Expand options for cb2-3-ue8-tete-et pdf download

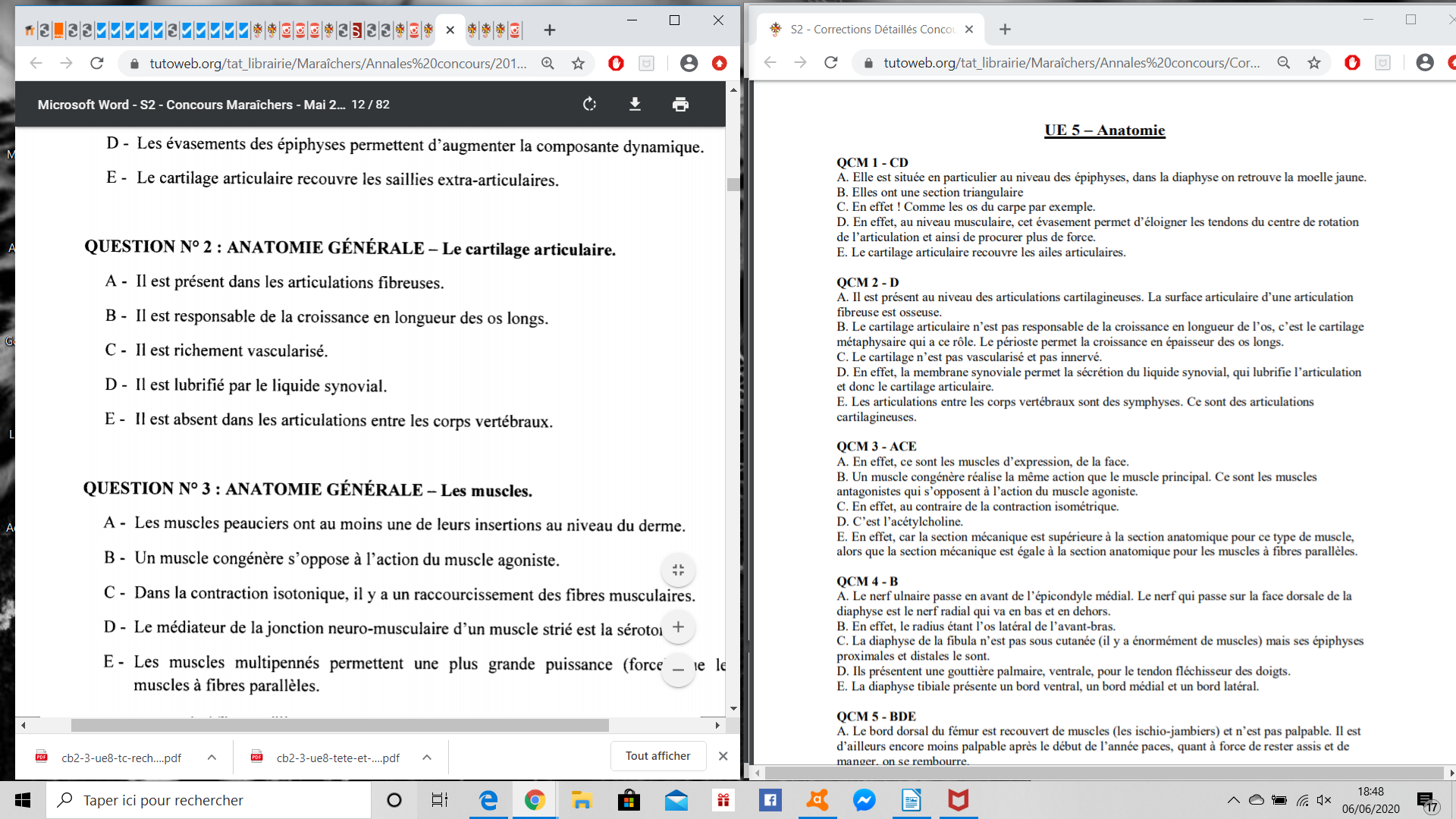point(427,758)
